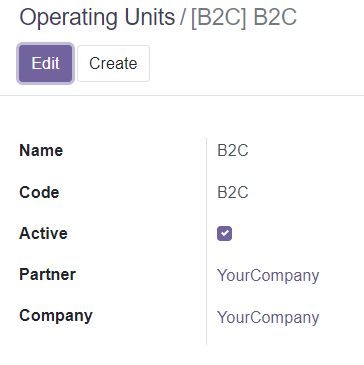Click the Company field label
The width and height of the screenshot is (364, 365).
coord(56,315)
